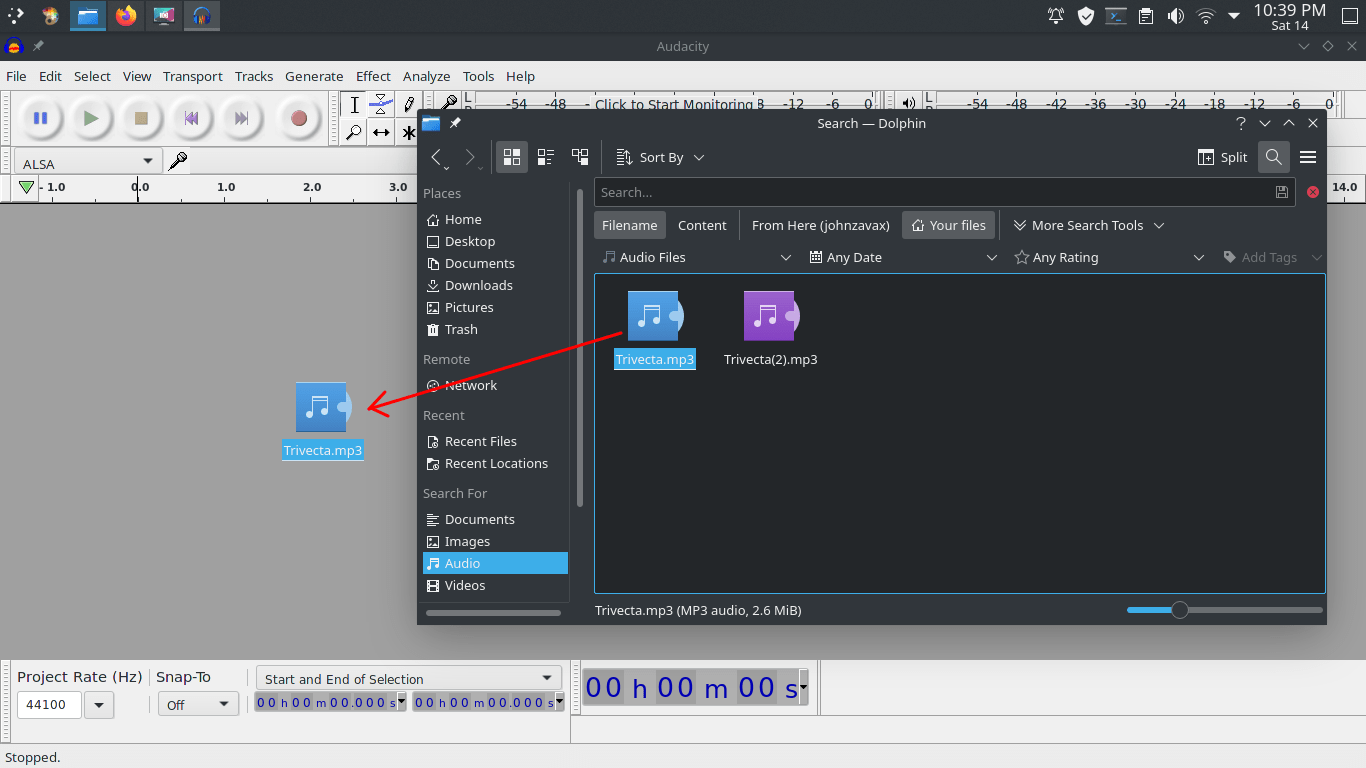Close search with red X icon
The height and width of the screenshot is (768, 1366).
[x=1313, y=192]
